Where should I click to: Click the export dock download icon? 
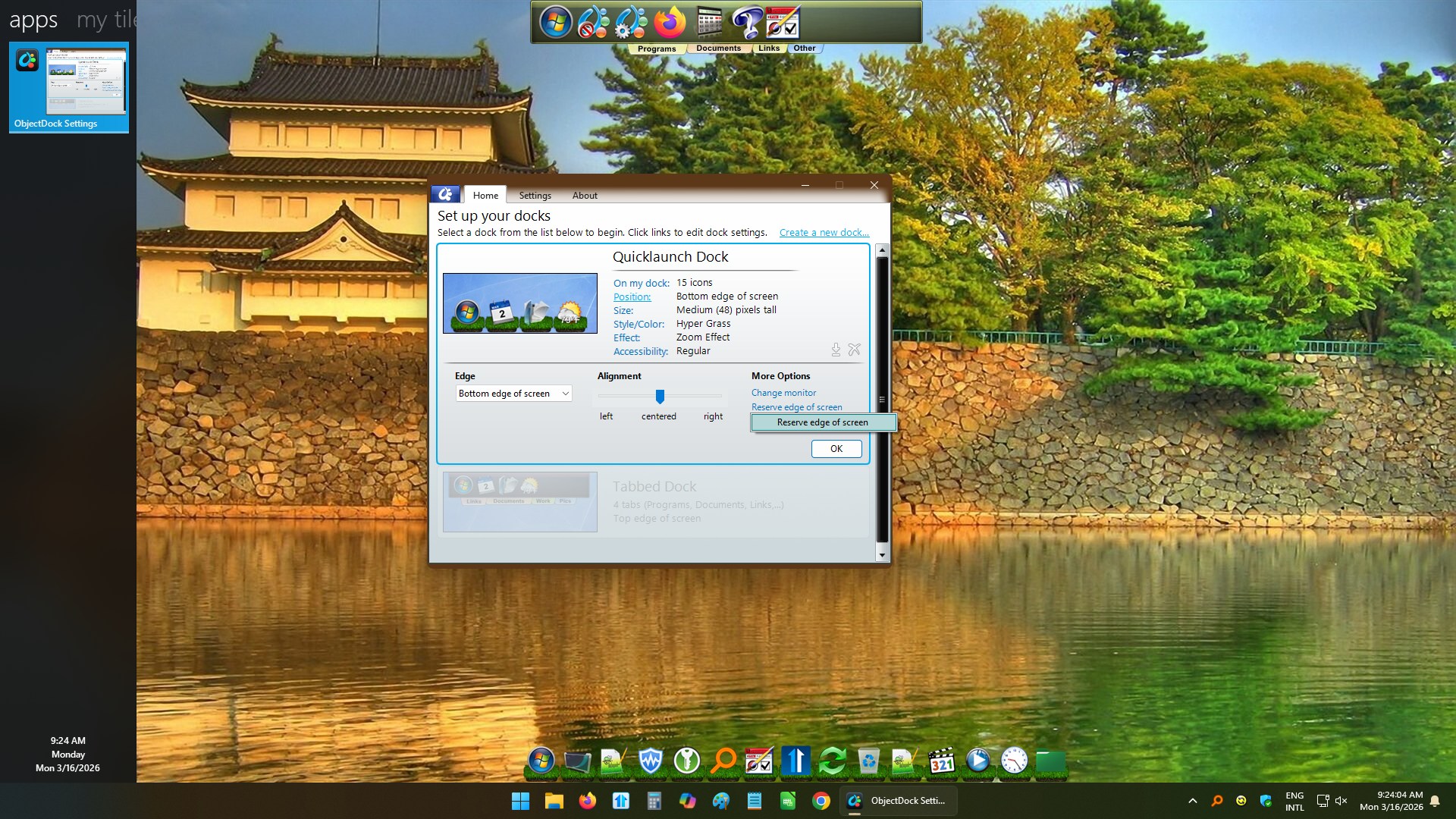point(836,350)
